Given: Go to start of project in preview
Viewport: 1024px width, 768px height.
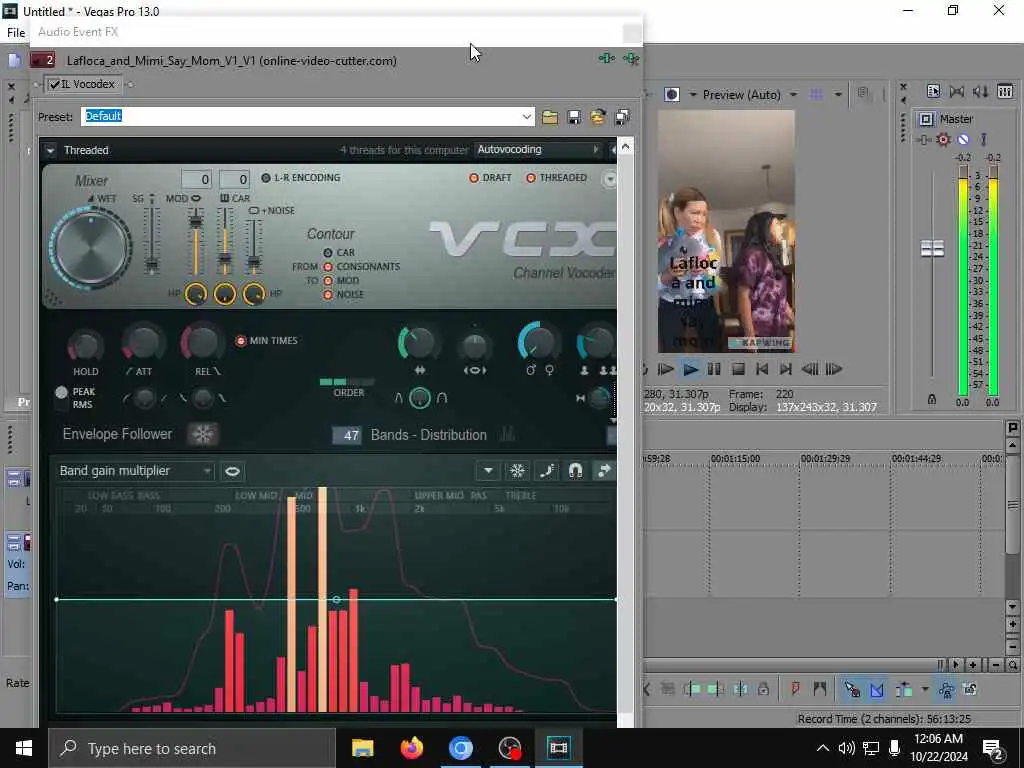Looking at the screenshot, I should (x=761, y=370).
